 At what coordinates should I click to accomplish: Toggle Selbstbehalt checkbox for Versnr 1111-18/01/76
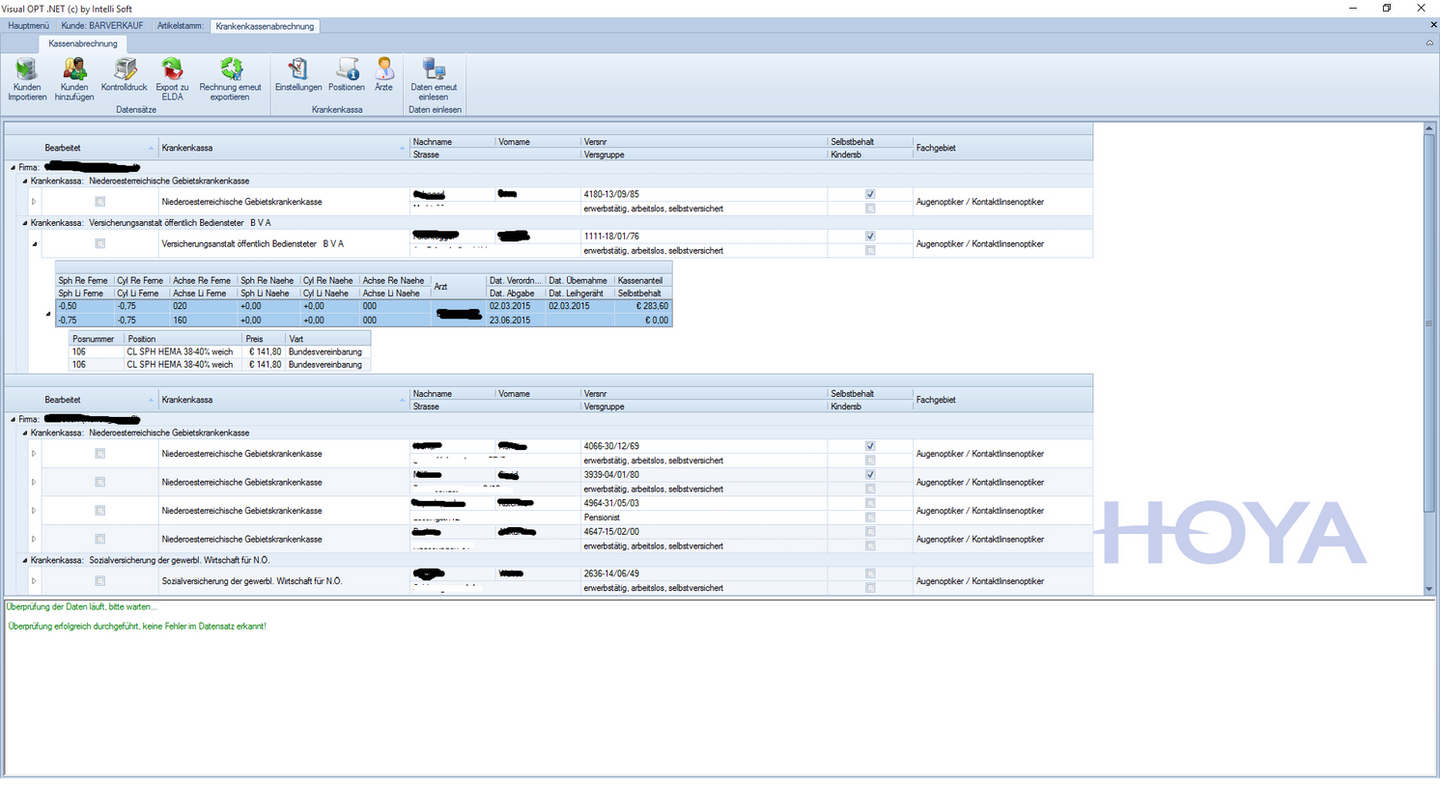(x=870, y=236)
